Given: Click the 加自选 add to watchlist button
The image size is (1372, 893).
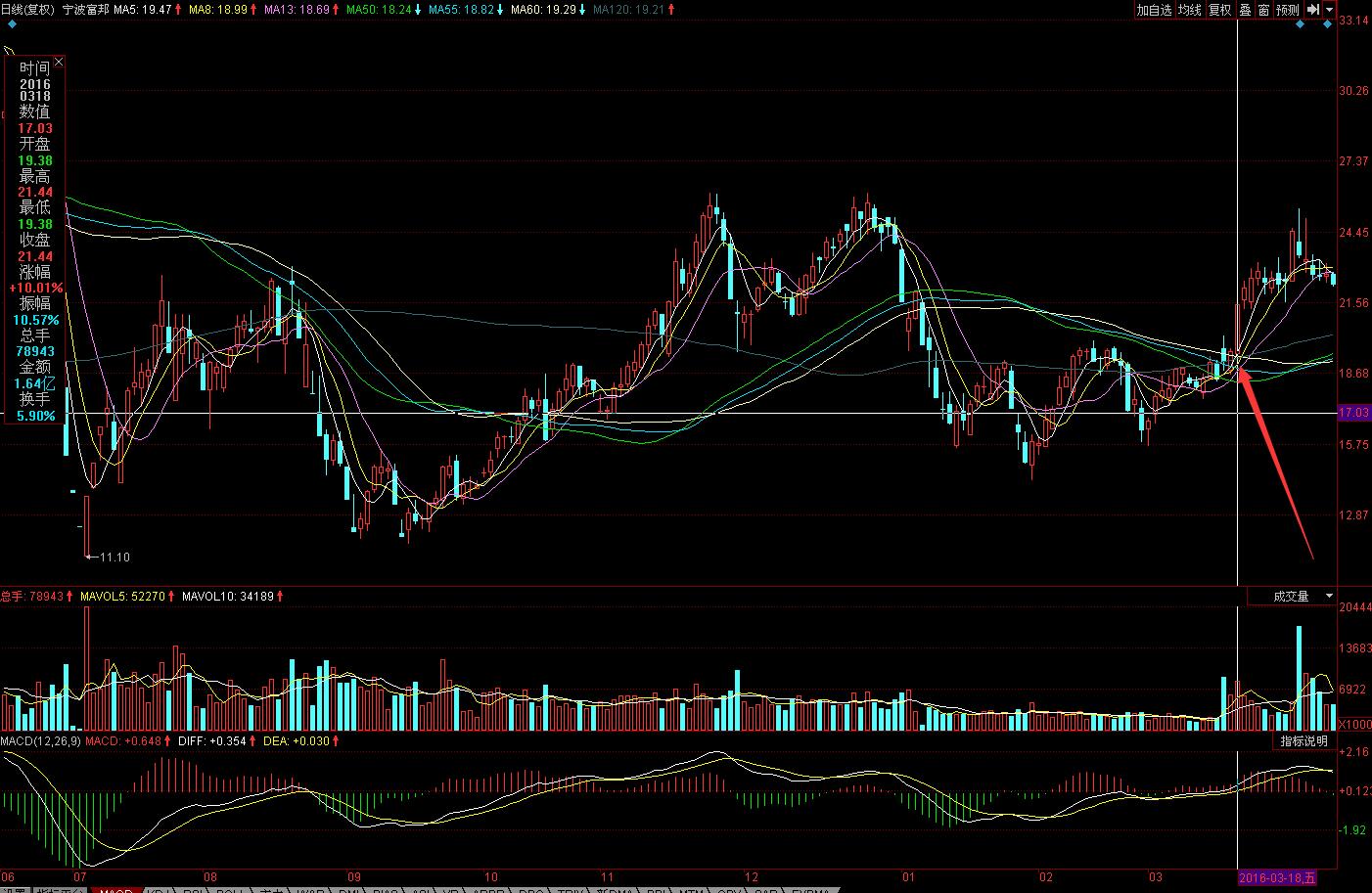Looking at the screenshot, I should pyautogui.click(x=1154, y=10).
